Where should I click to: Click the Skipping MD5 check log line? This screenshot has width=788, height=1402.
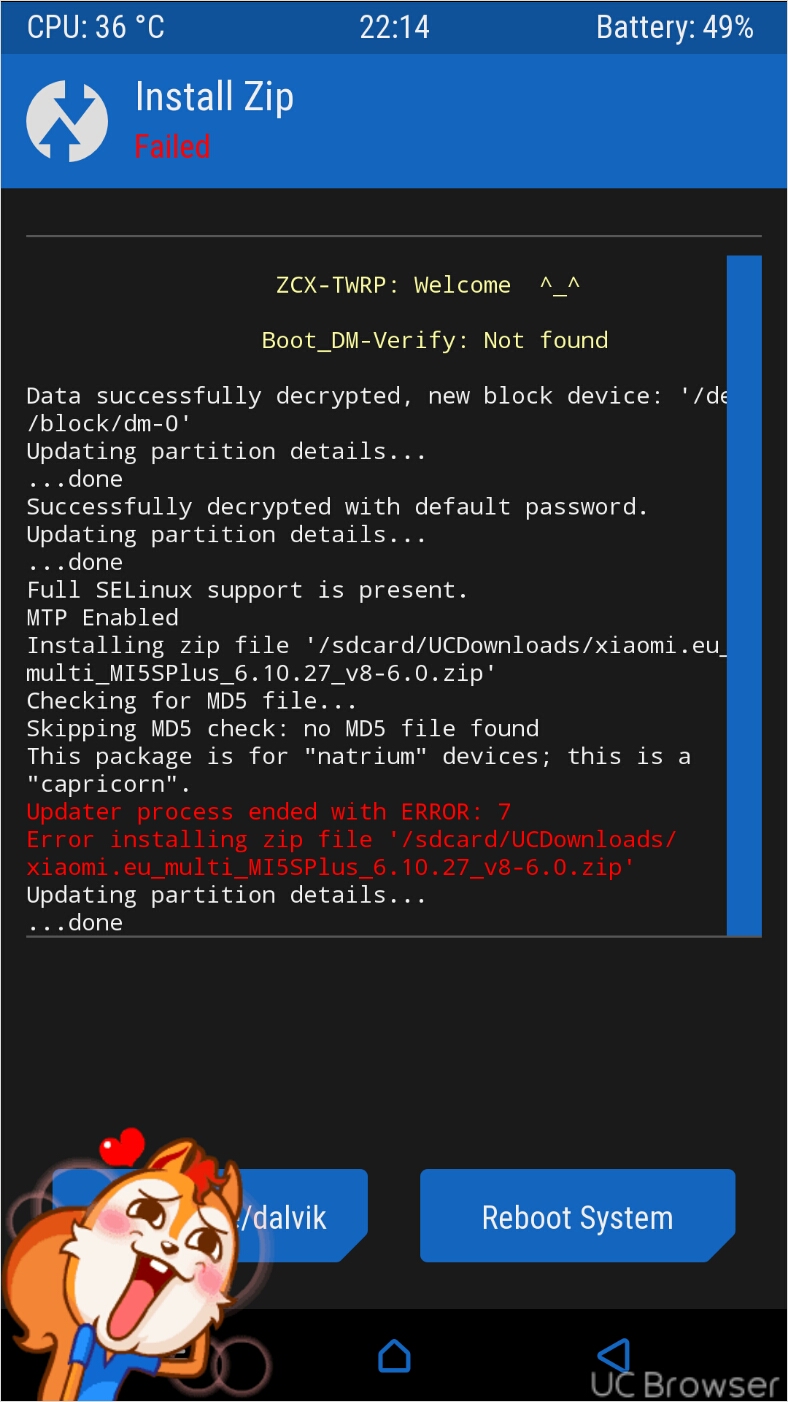point(283,728)
